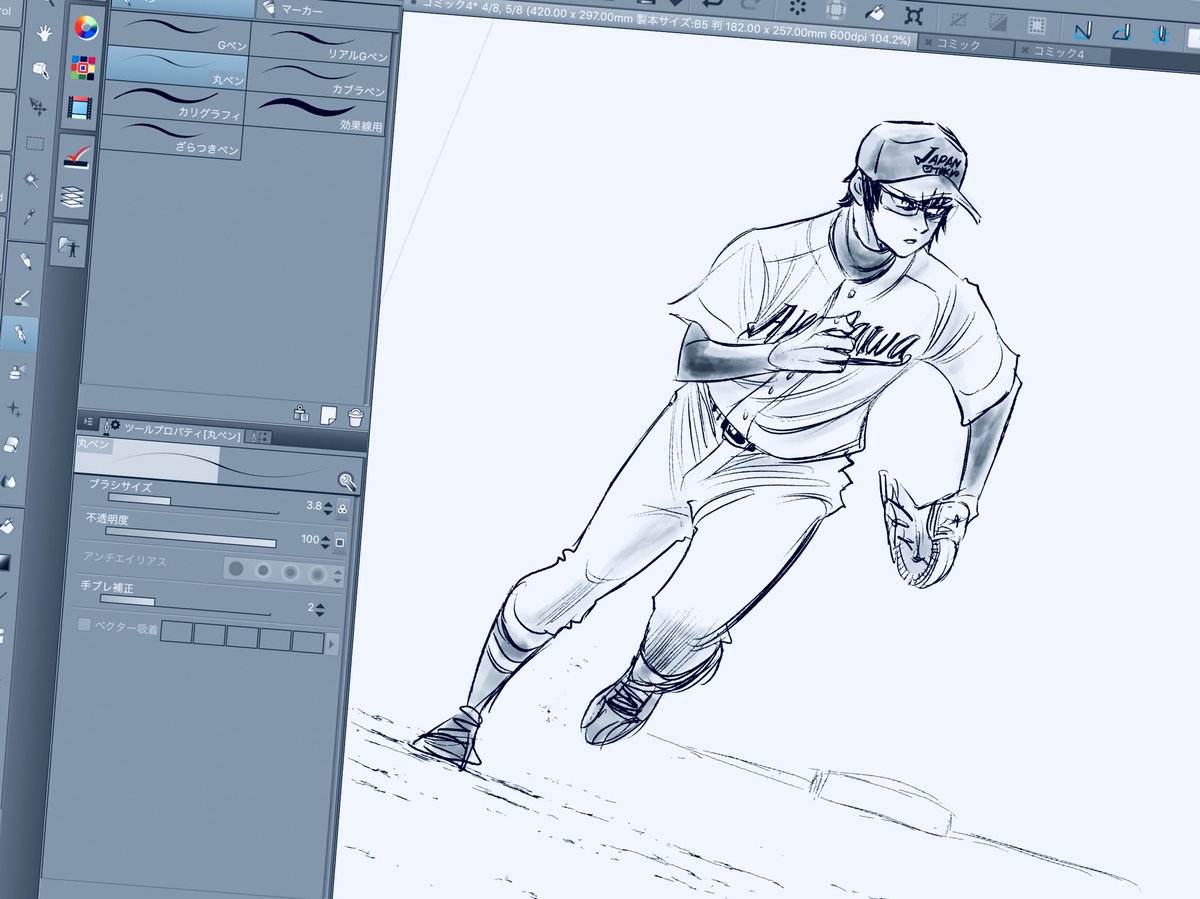Select the Brush tool (highlighted)

click(x=20, y=334)
